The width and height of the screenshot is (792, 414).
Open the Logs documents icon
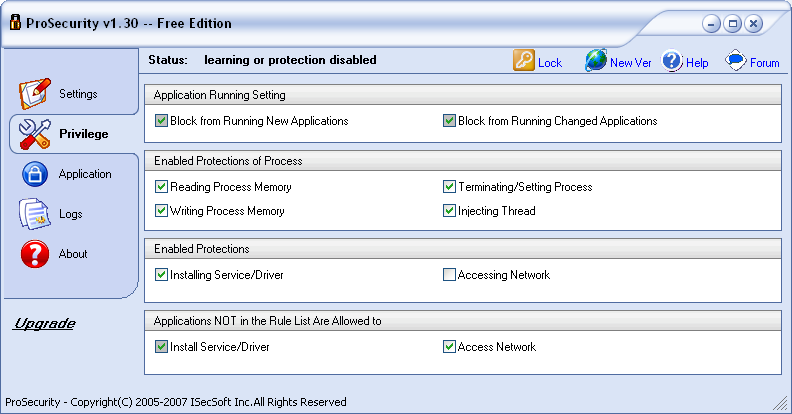pos(35,214)
